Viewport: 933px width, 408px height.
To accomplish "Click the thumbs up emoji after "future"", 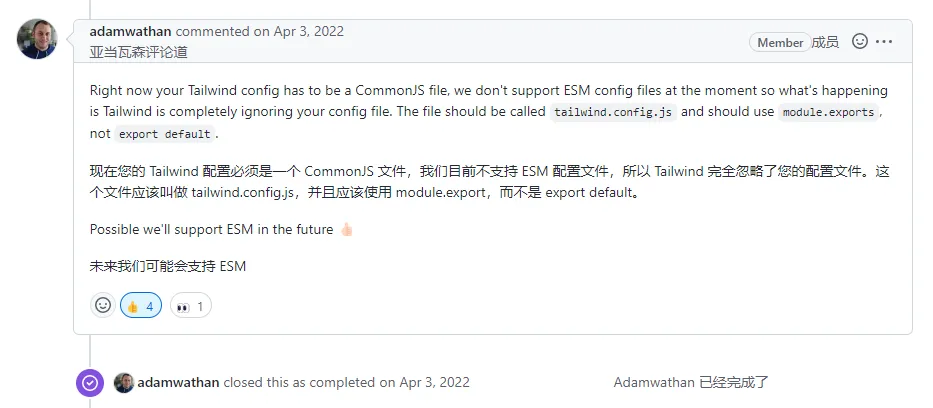I will pyautogui.click(x=346, y=230).
